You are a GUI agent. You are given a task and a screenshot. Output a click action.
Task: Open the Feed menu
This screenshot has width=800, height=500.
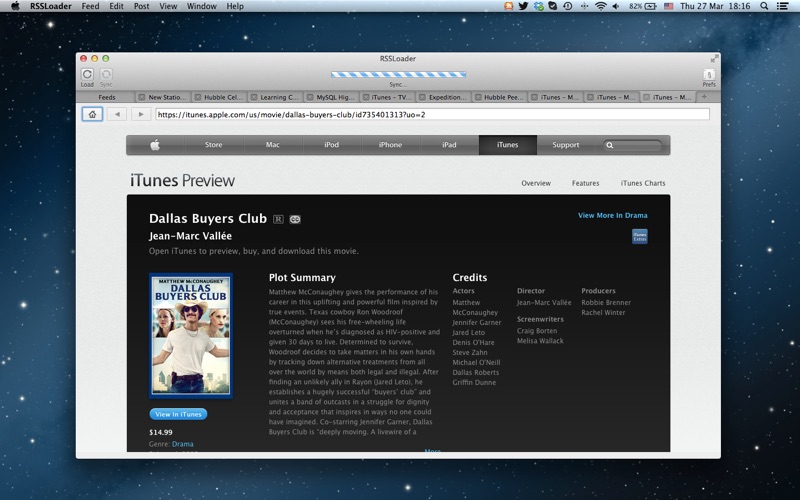90,6
